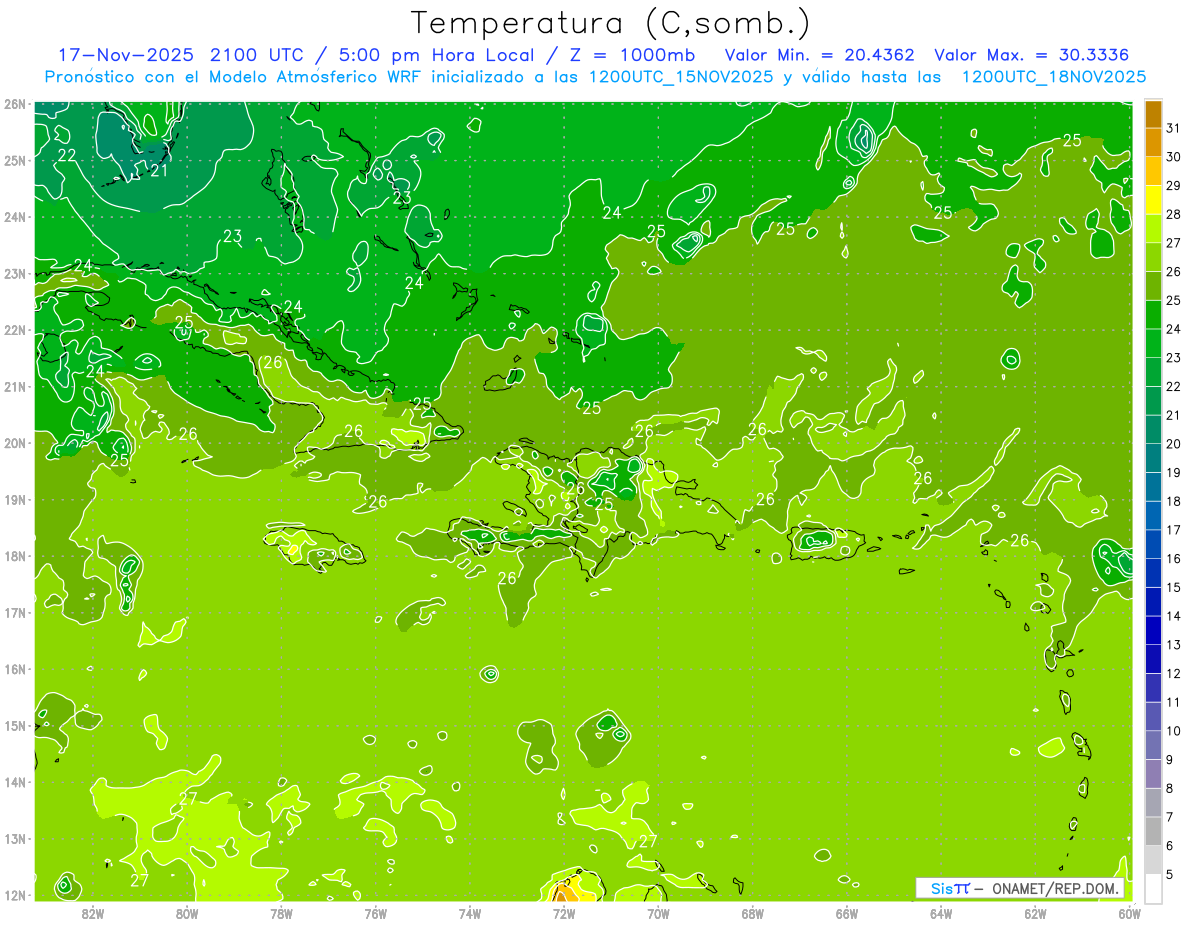Click the legend scale label 13
Screen dimensions: 1200x927
1174,645
